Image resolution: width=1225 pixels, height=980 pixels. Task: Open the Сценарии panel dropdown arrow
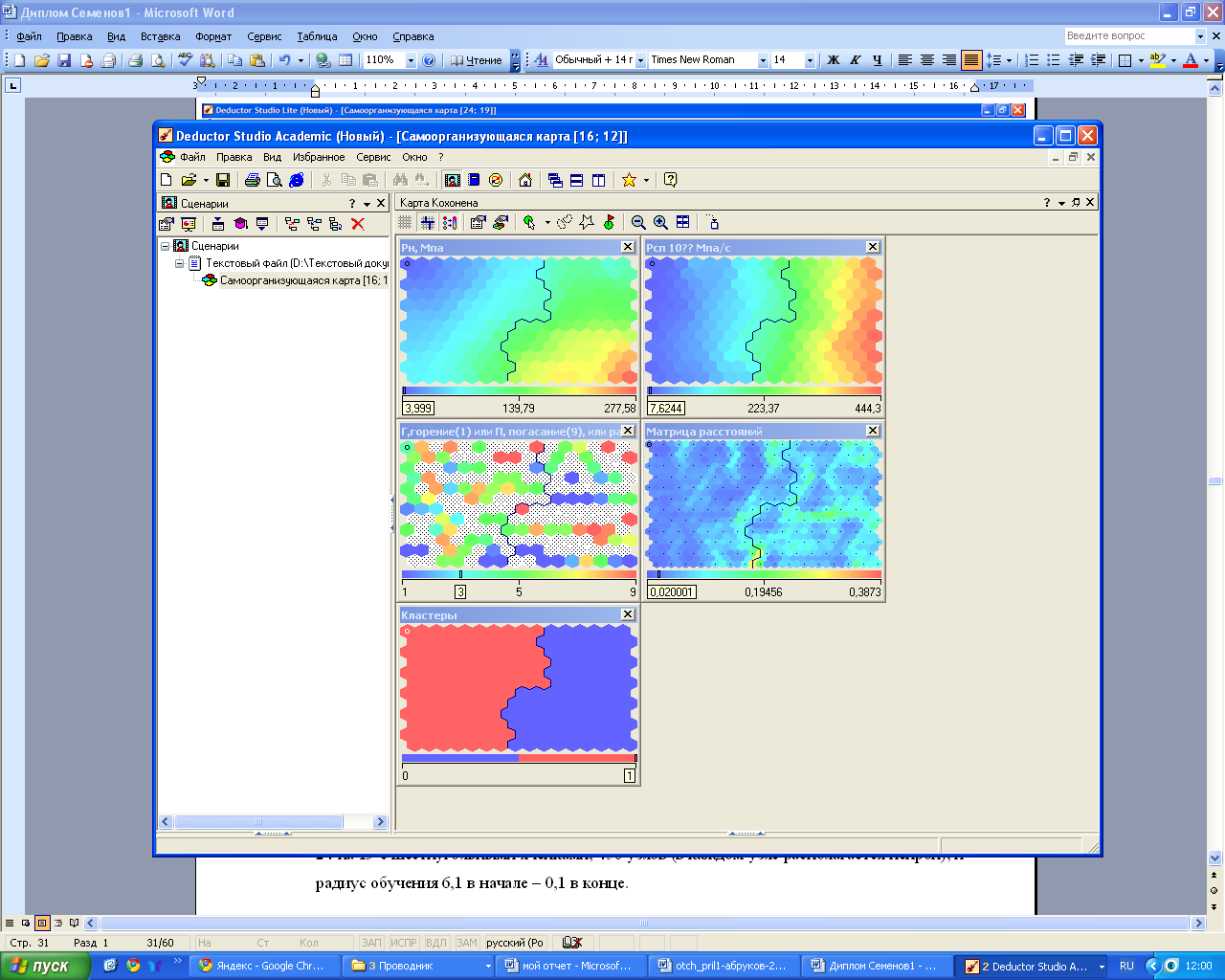(367, 204)
